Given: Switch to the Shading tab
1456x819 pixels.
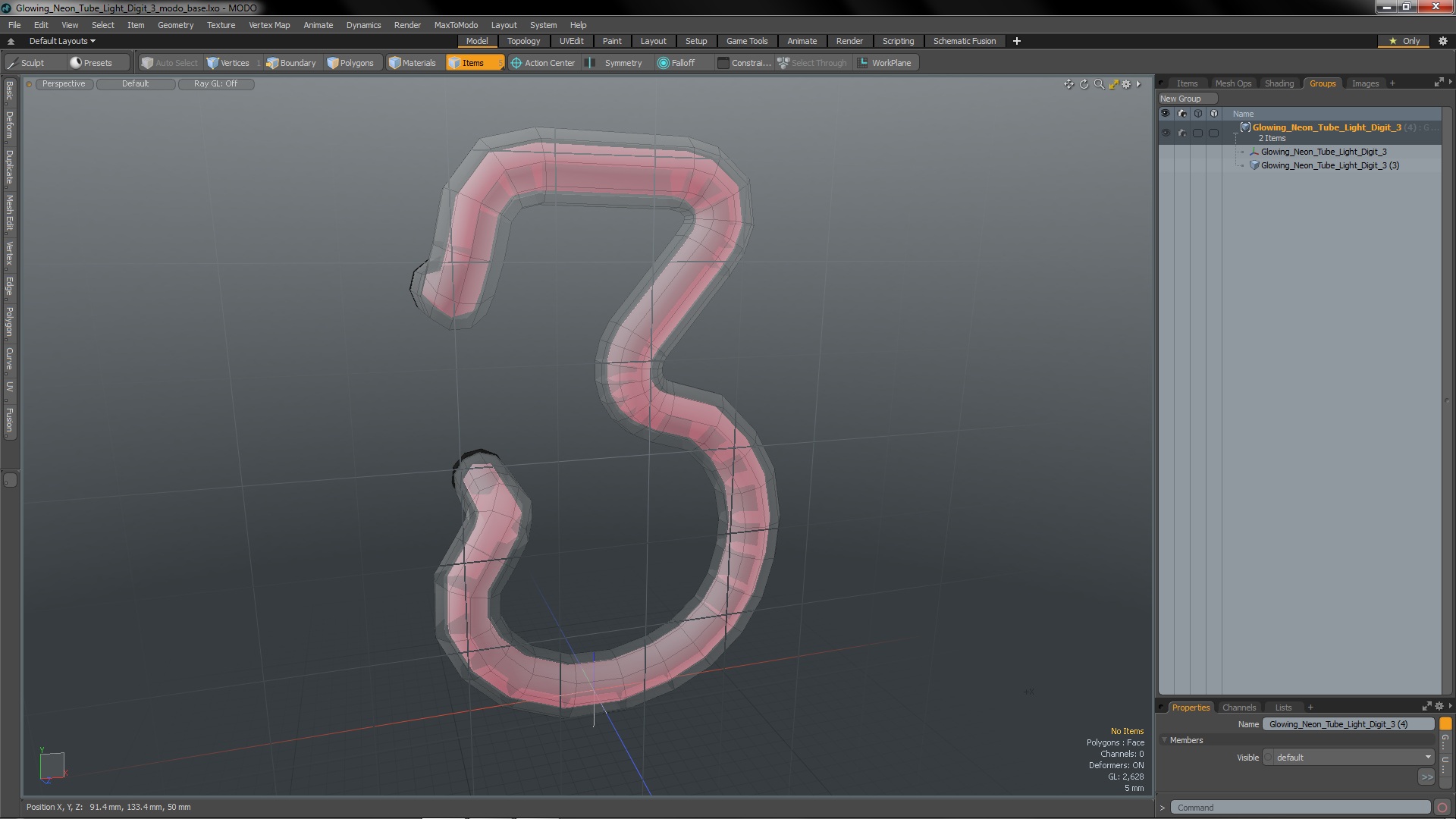Looking at the screenshot, I should click(1279, 83).
